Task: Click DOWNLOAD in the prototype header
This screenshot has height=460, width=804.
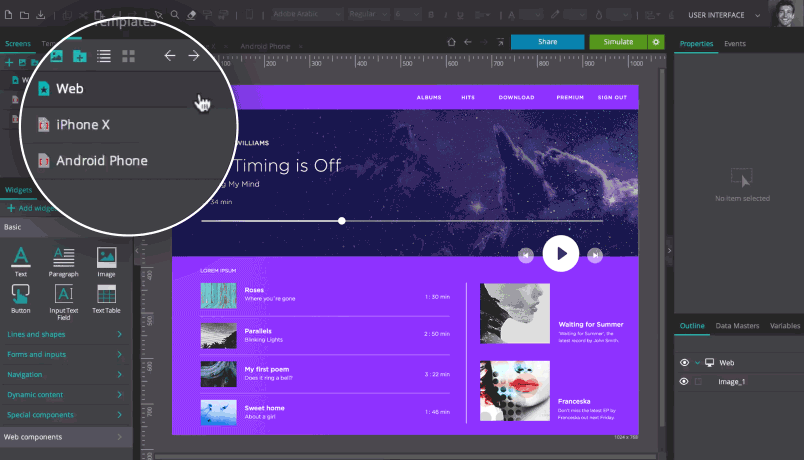Action: (516, 97)
